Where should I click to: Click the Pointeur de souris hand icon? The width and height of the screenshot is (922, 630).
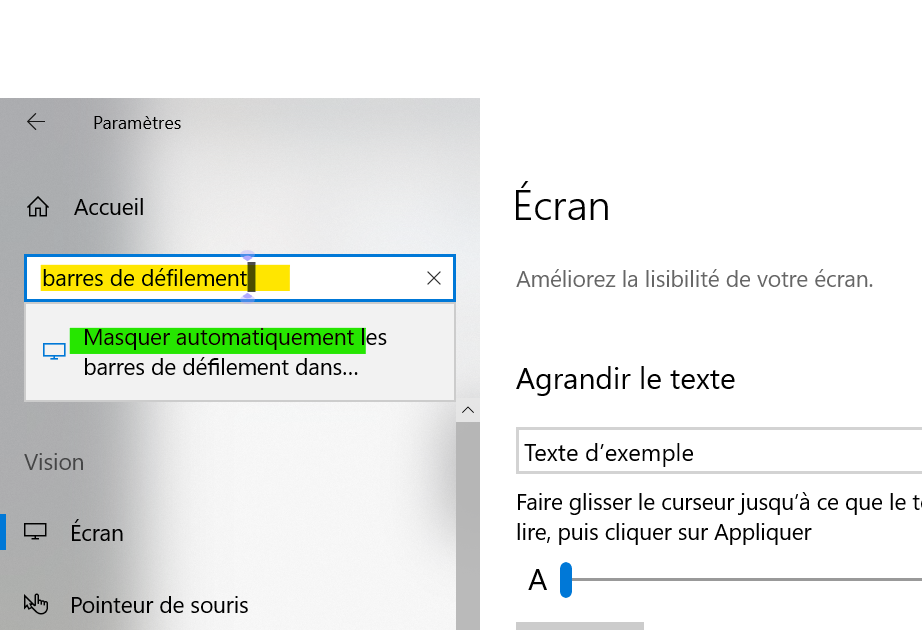(x=36, y=604)
